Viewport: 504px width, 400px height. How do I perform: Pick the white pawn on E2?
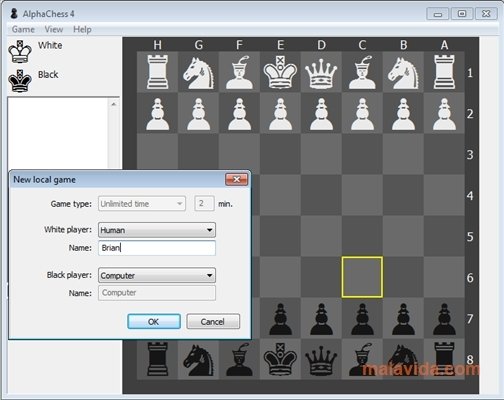(x=280, y=114)
